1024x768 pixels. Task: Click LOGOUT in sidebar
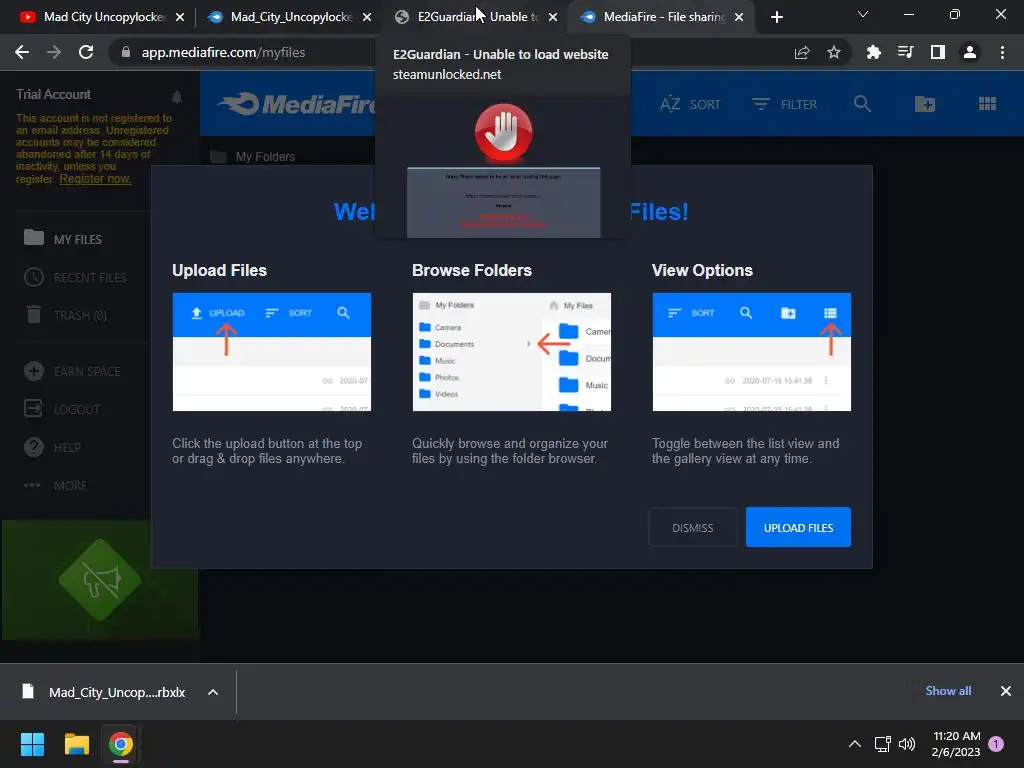coord(62,409)
